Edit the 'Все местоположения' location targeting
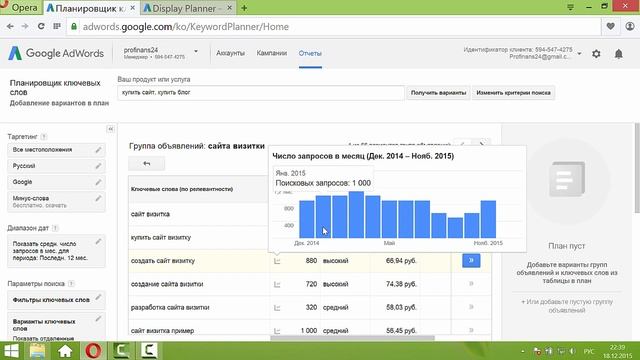The height and width of the screenshot is (360, 640). (98, 150)
